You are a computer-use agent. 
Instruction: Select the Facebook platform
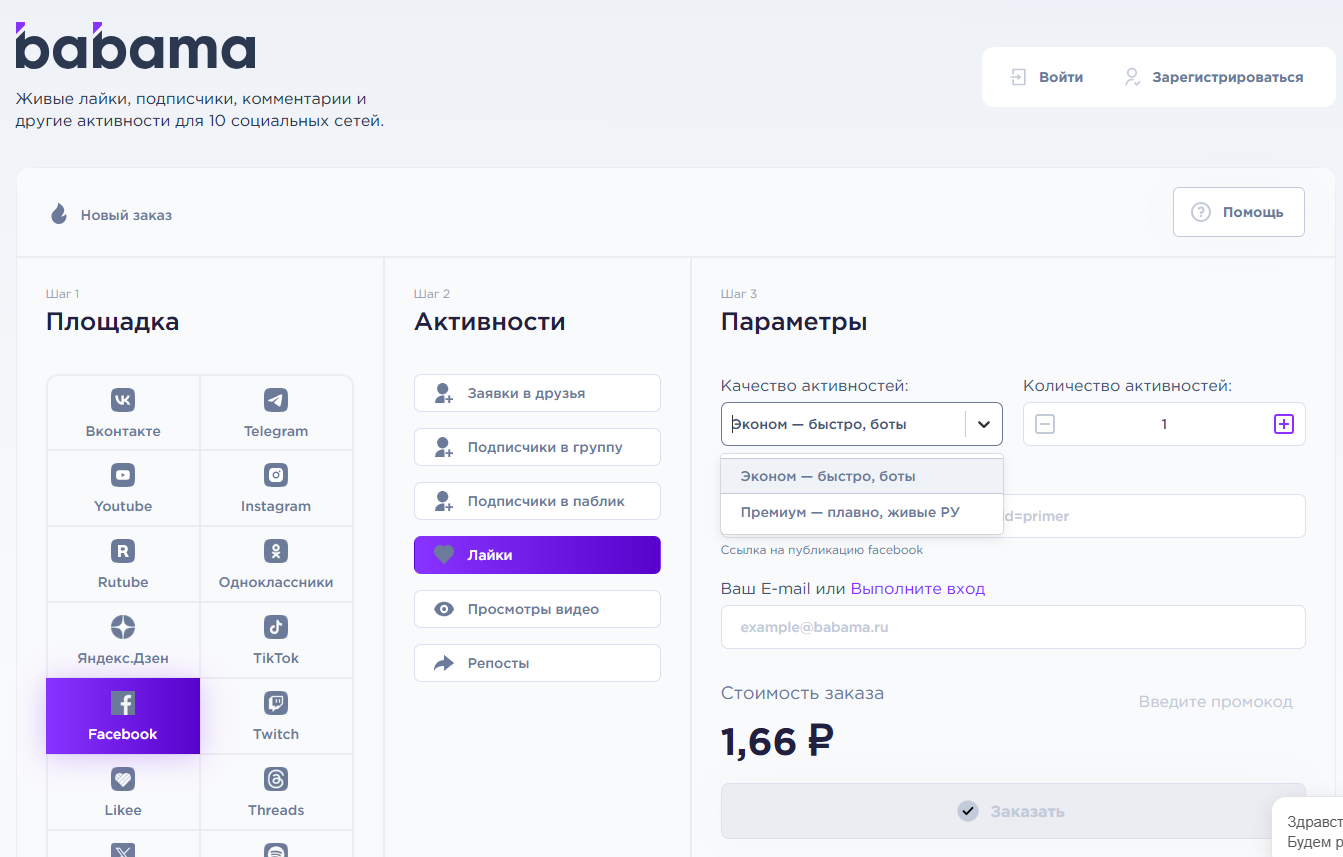pos(123,716)
